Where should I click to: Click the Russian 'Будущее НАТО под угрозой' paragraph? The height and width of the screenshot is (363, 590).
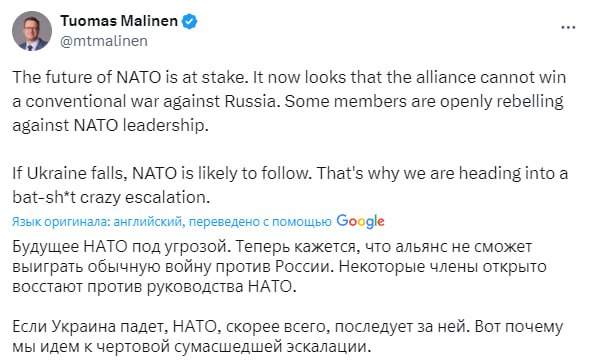[x=279, y=267]
